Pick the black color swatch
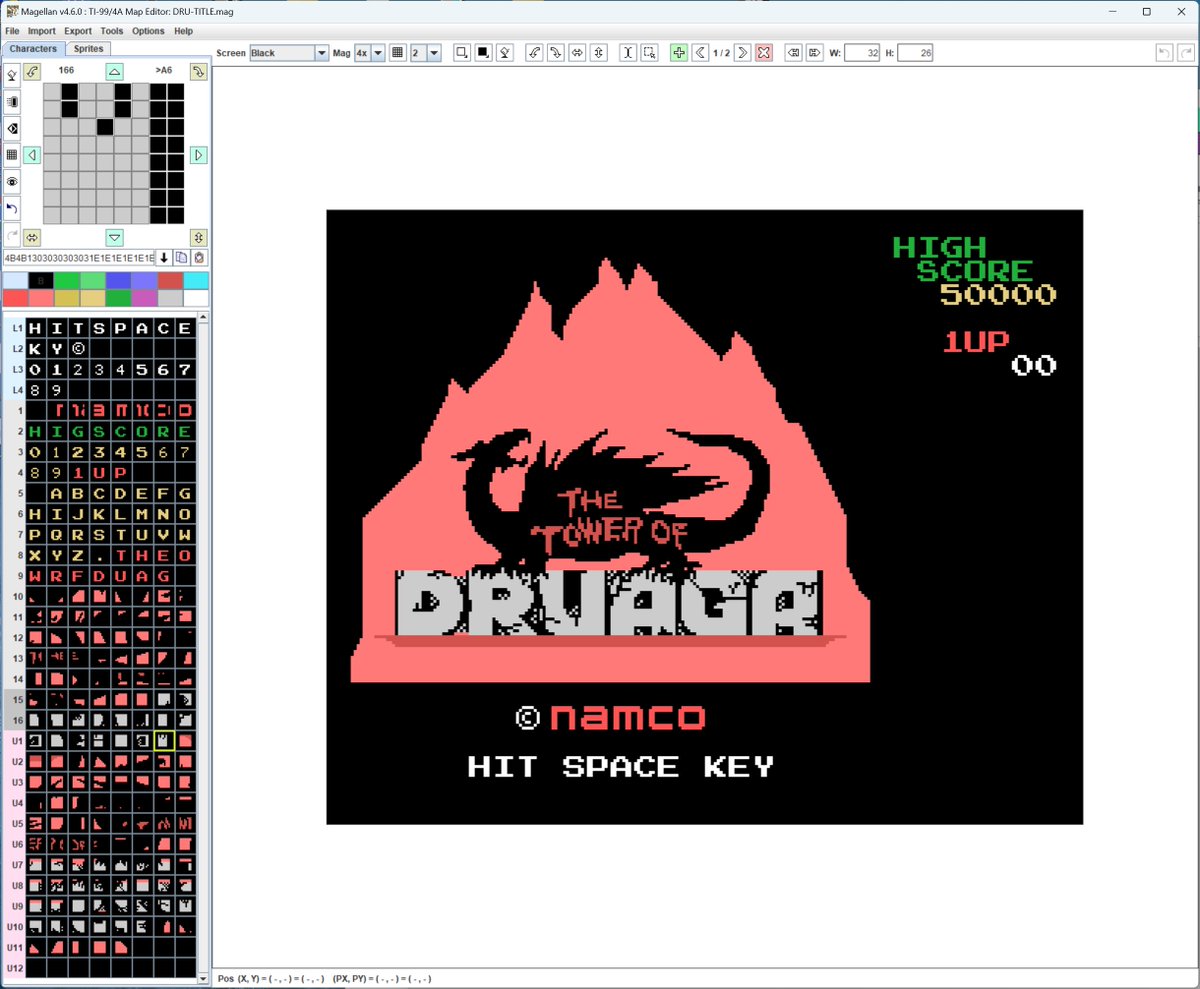Viewport: 1200px width, 989px height. click(41, 281)
